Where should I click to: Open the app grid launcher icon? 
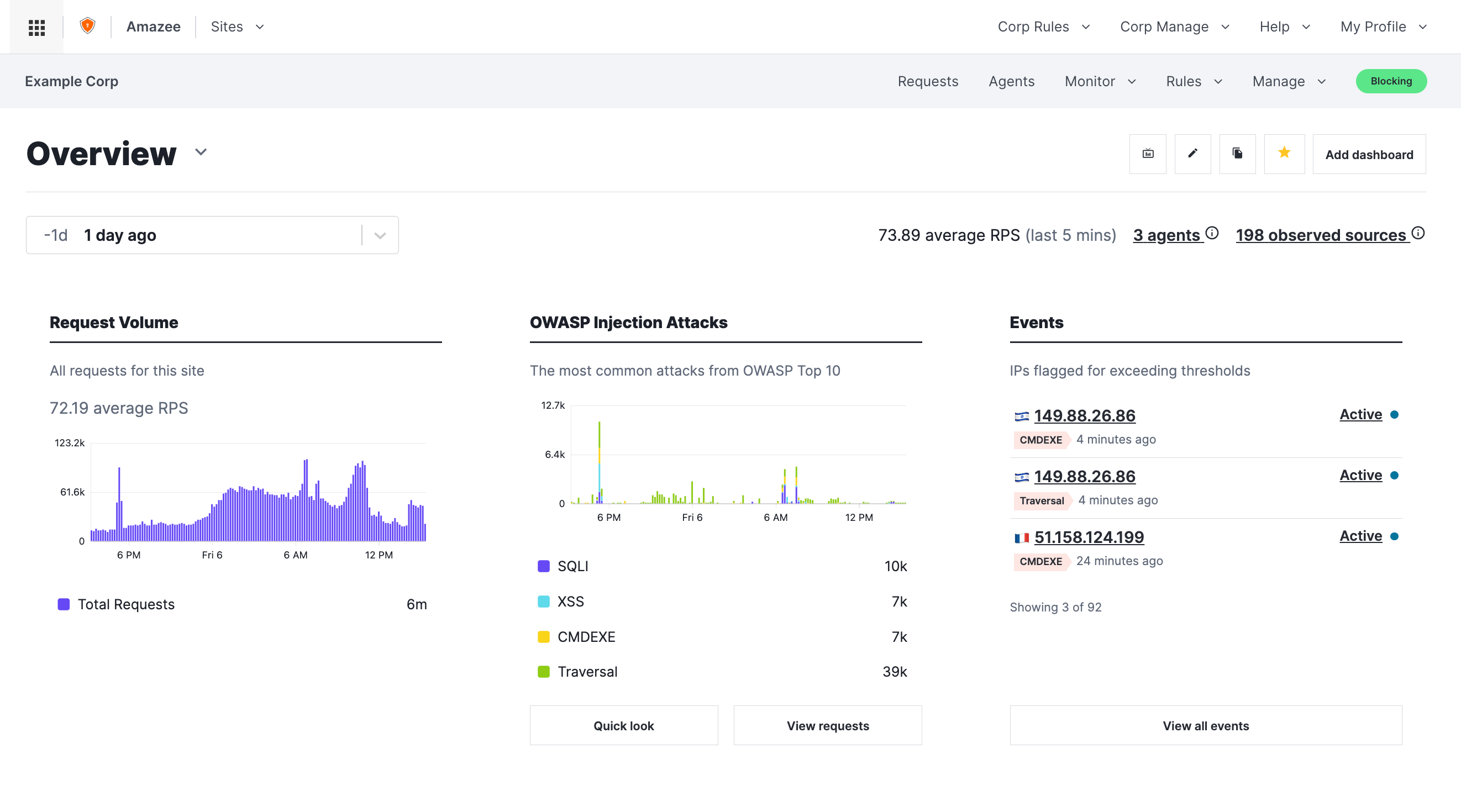pyautogui.click(x=36, y=27)
